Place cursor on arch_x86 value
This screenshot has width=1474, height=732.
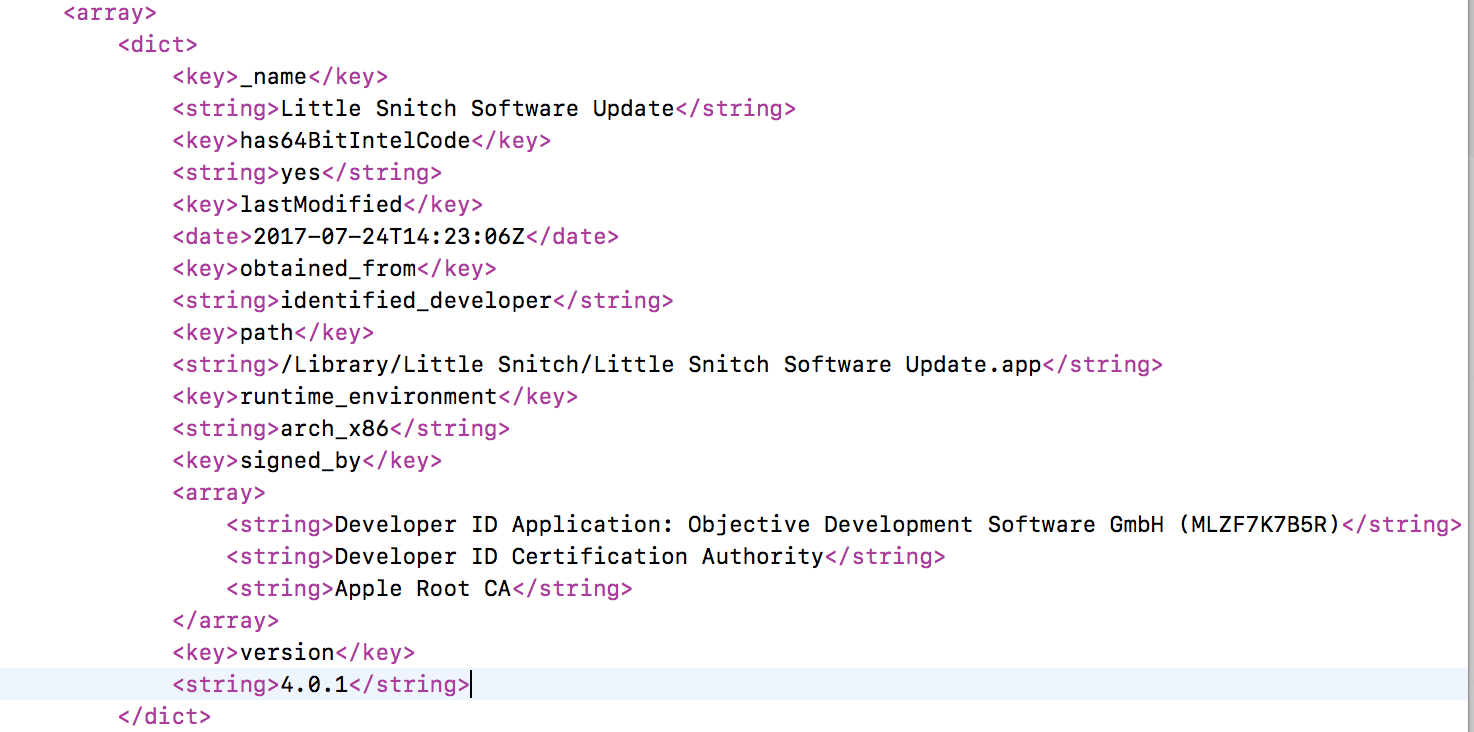pos(334,429)
